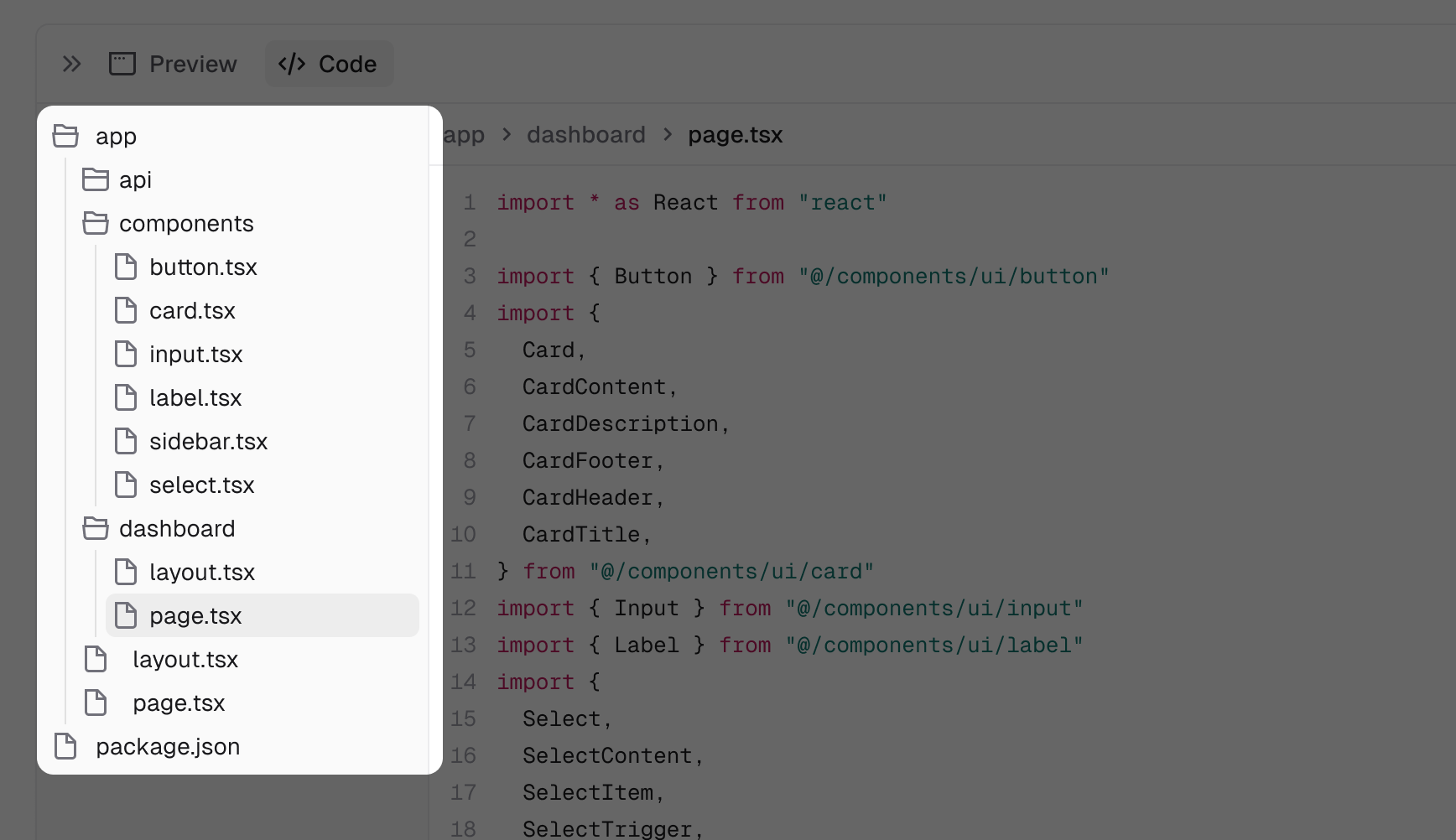Click the components folder icon
Viewport: 1456px width, 840px height.
tap(96, 223)
